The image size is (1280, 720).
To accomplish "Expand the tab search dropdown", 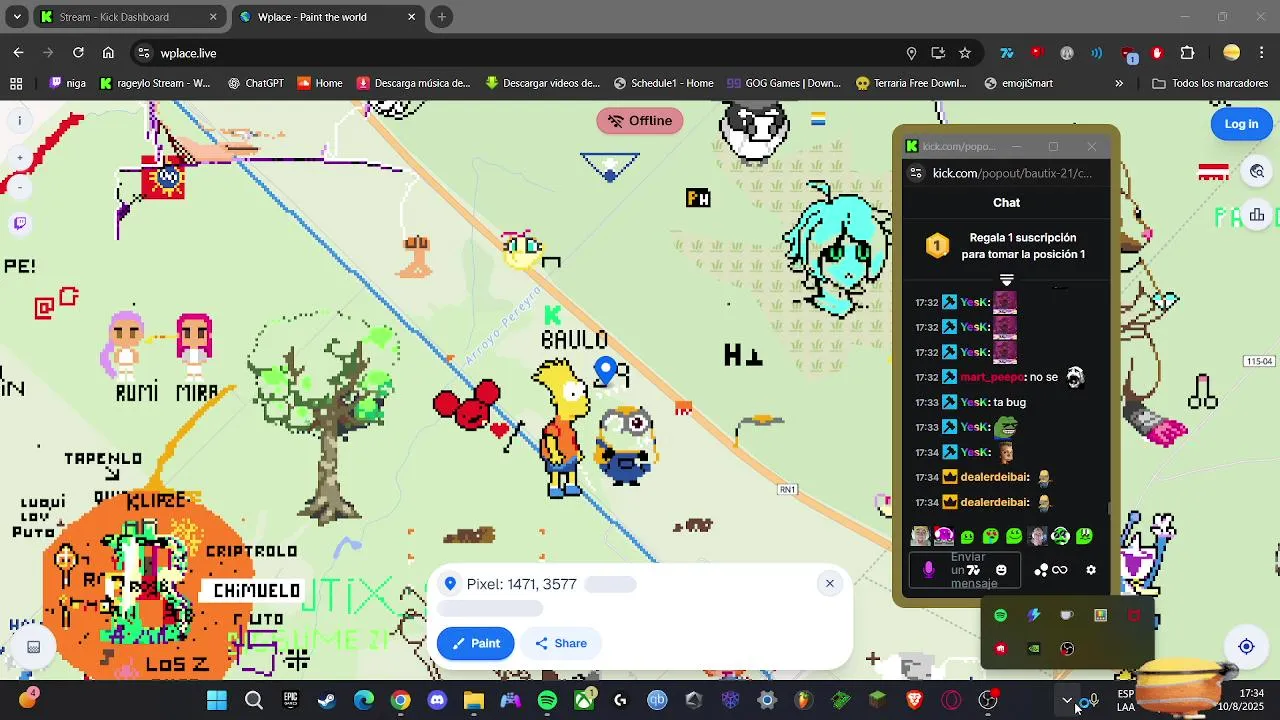I will point(16,17).
